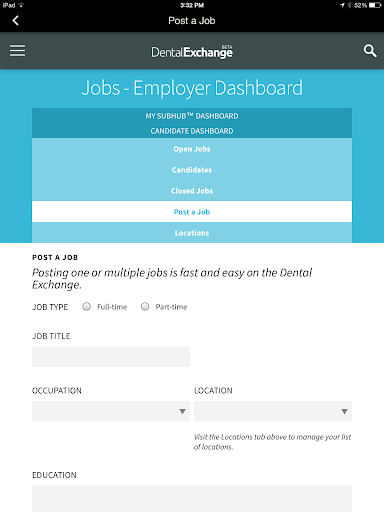Tap the back arrow icon
This screenshot has width=384, height=512.
pos(15,20)
